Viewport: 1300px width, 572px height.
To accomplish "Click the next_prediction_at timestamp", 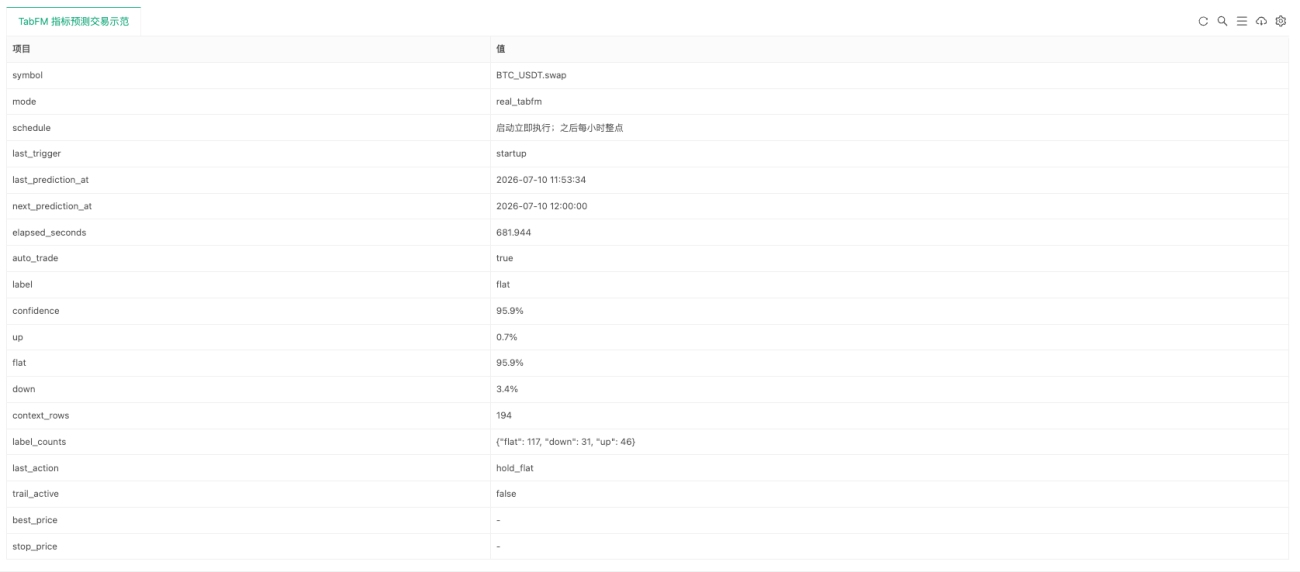I will point(541,206).
